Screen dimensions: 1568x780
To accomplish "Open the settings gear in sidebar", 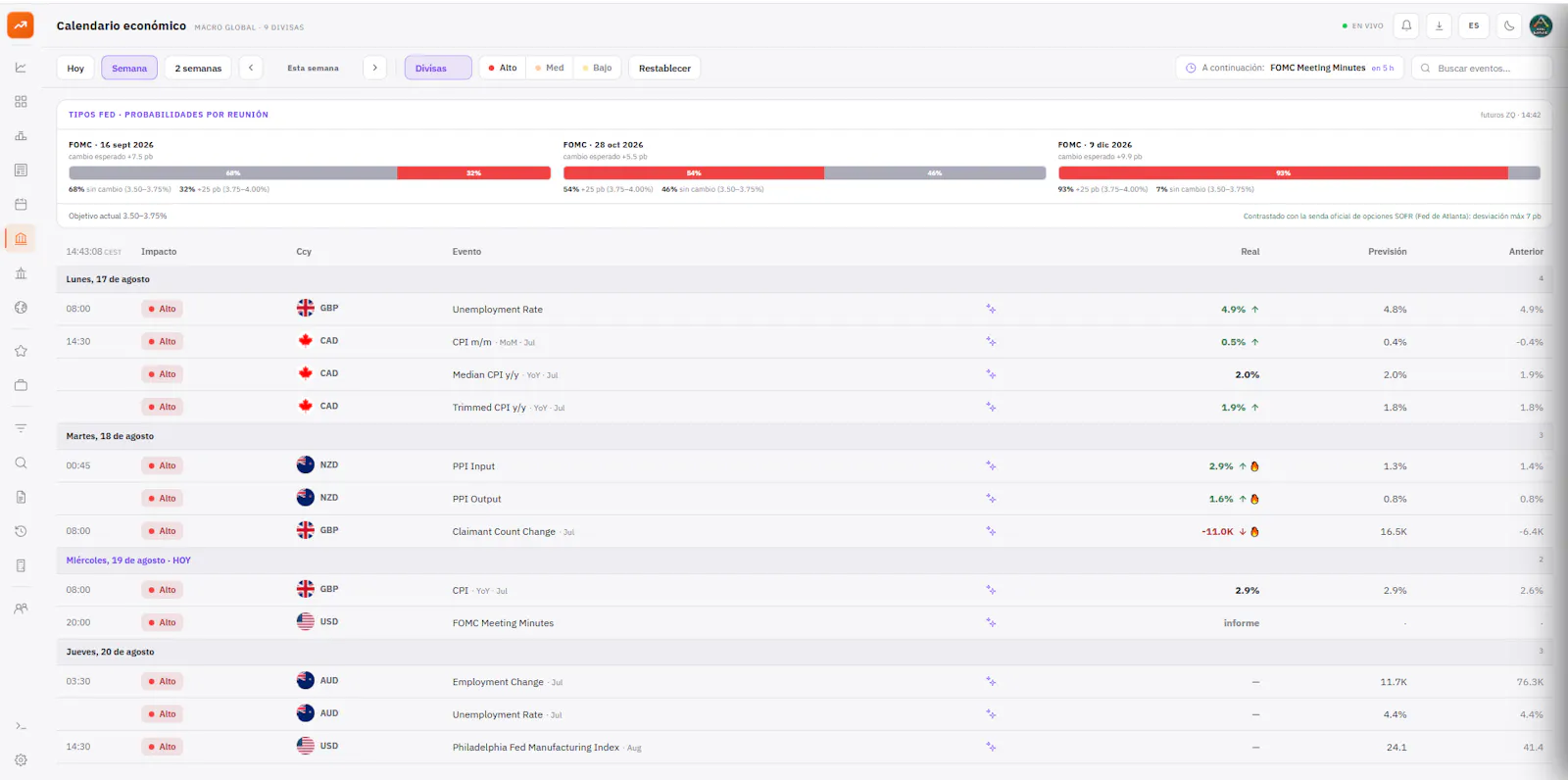I will tap(21, 760).
